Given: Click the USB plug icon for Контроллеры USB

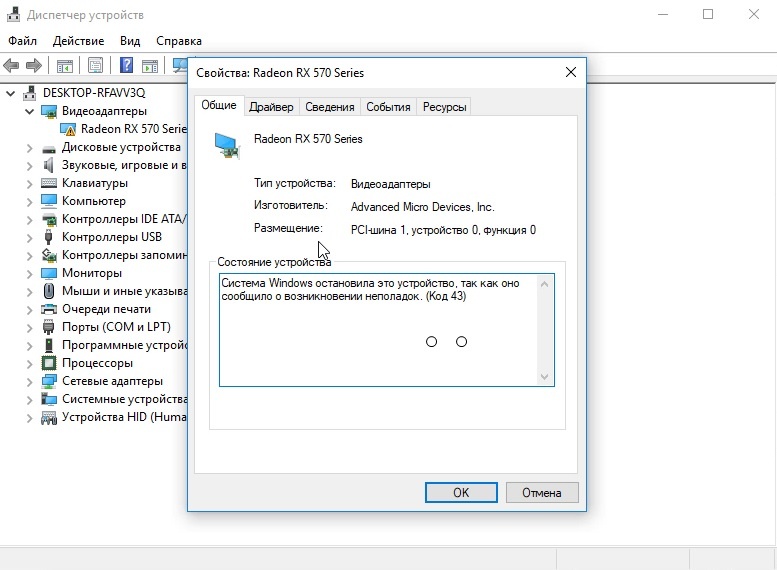Looking at the screenshot, I should pyautogui.click(x=49, y=237).
